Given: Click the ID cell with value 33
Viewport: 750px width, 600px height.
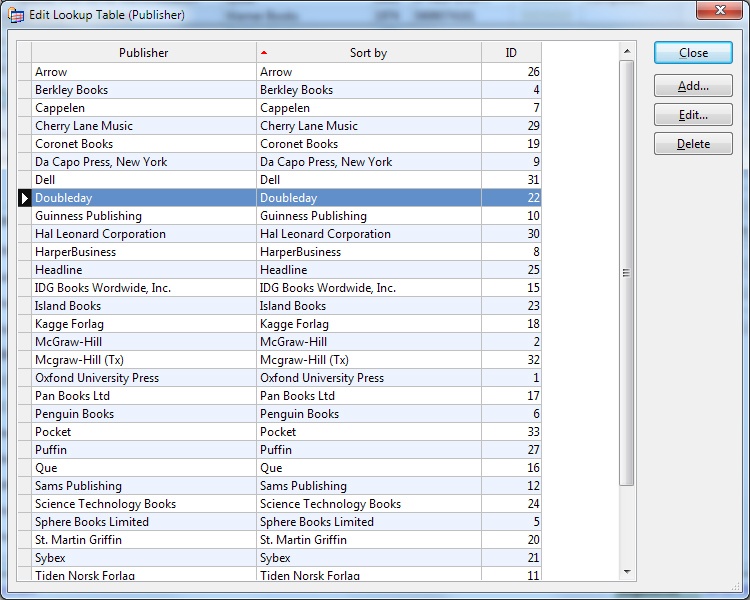Looking at the screenshot, I should (511, 432).
